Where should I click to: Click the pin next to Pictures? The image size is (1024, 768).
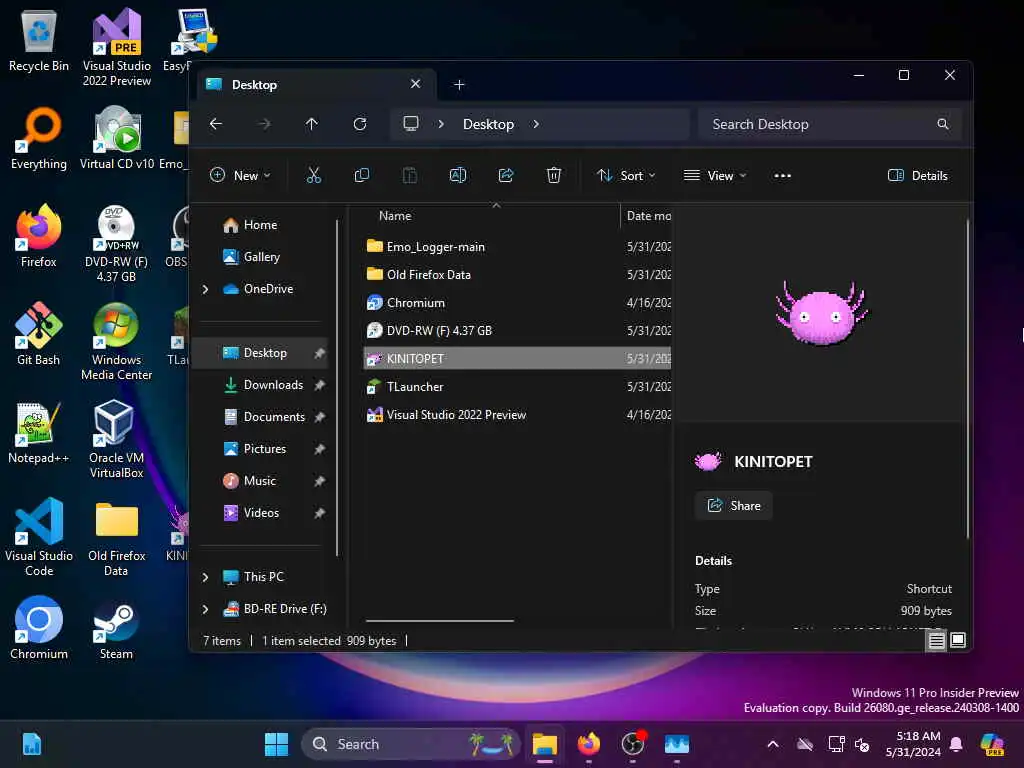(319, 449)
